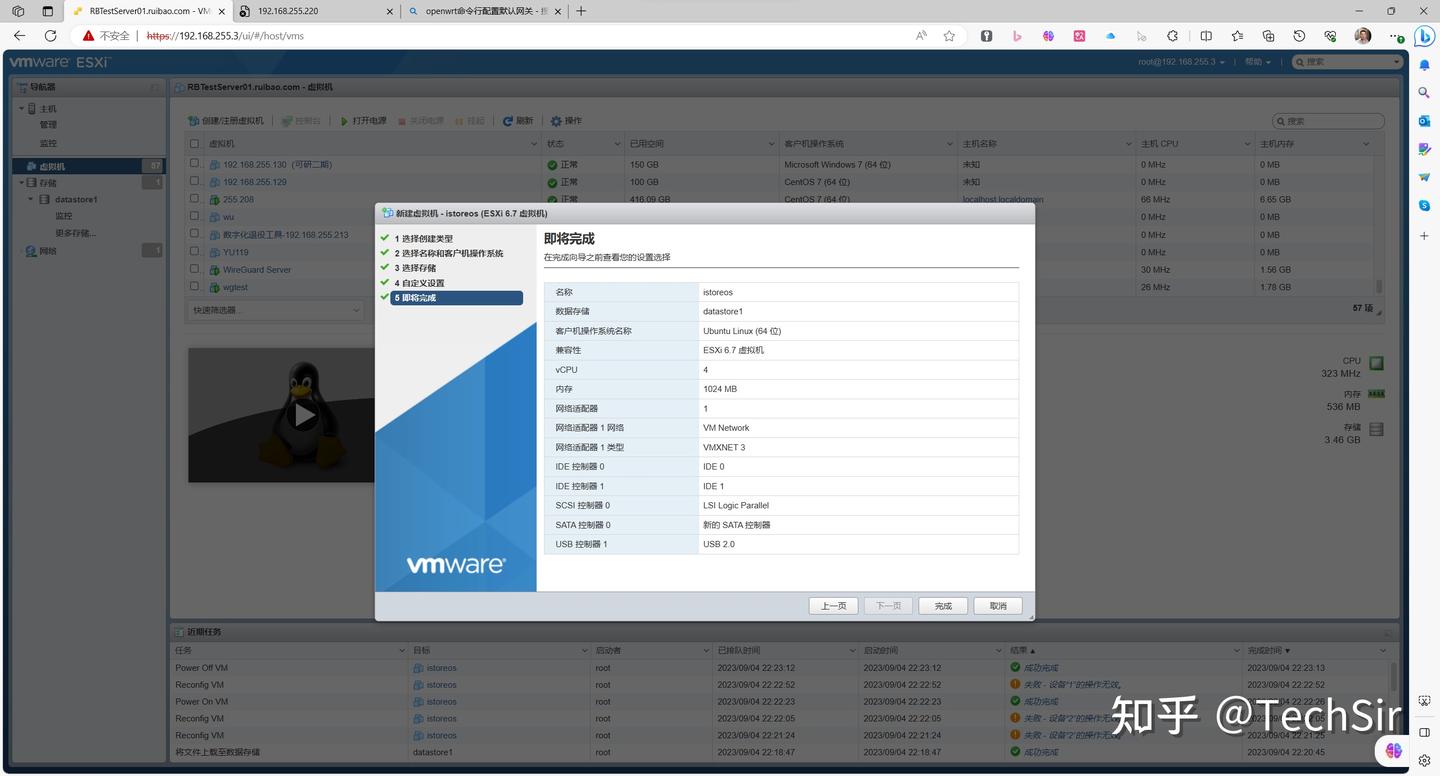This screenshot has width=1440, height=776.
Task: Open the collections icon
Action: click(x=1268, y=36)
